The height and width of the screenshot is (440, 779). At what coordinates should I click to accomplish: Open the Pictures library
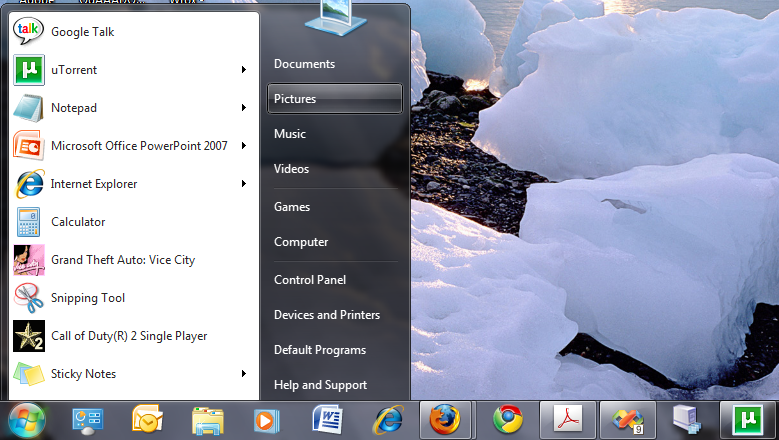334,98
